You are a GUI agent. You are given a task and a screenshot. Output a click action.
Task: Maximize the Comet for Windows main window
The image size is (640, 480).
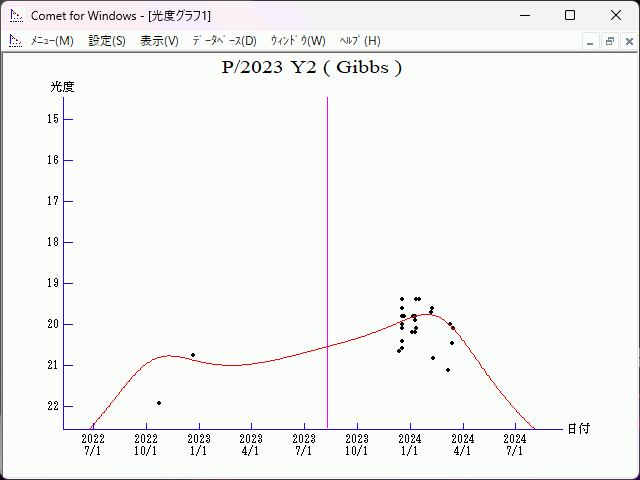[x=570, y=15]
